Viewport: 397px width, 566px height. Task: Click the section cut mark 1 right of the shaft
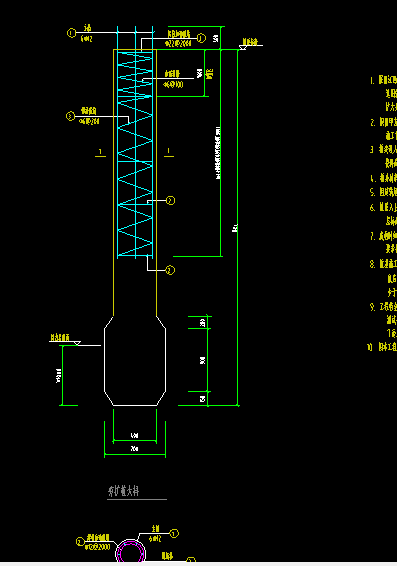tap(169, 153)
